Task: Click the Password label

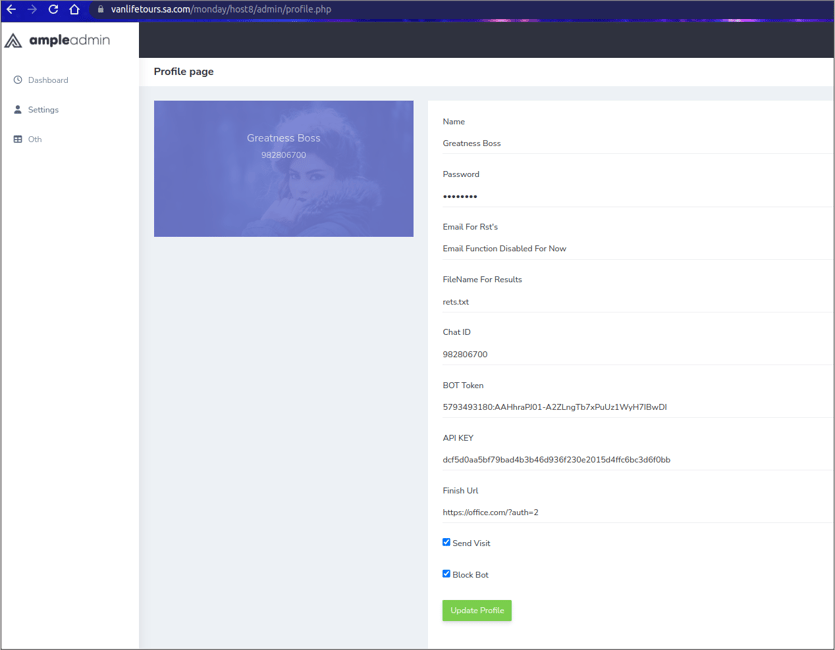Action: coord(461,174)
